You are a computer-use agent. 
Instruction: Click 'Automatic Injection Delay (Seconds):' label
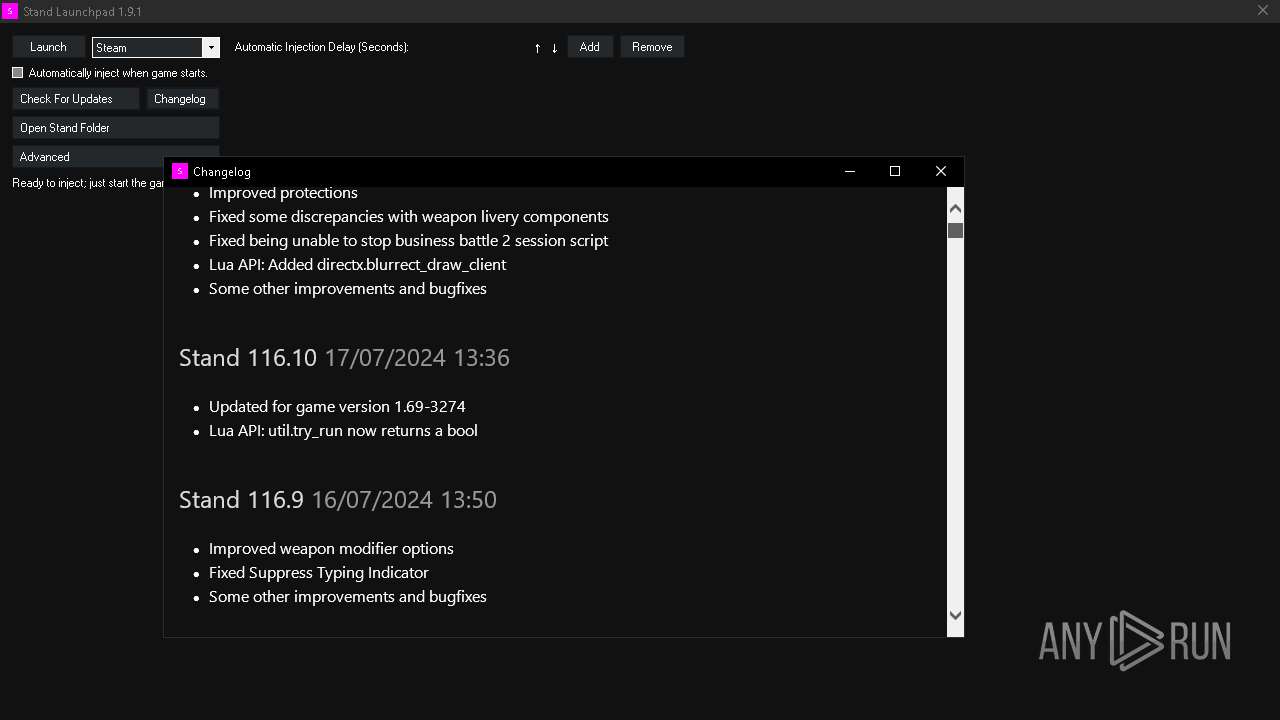tap(321, 47)
